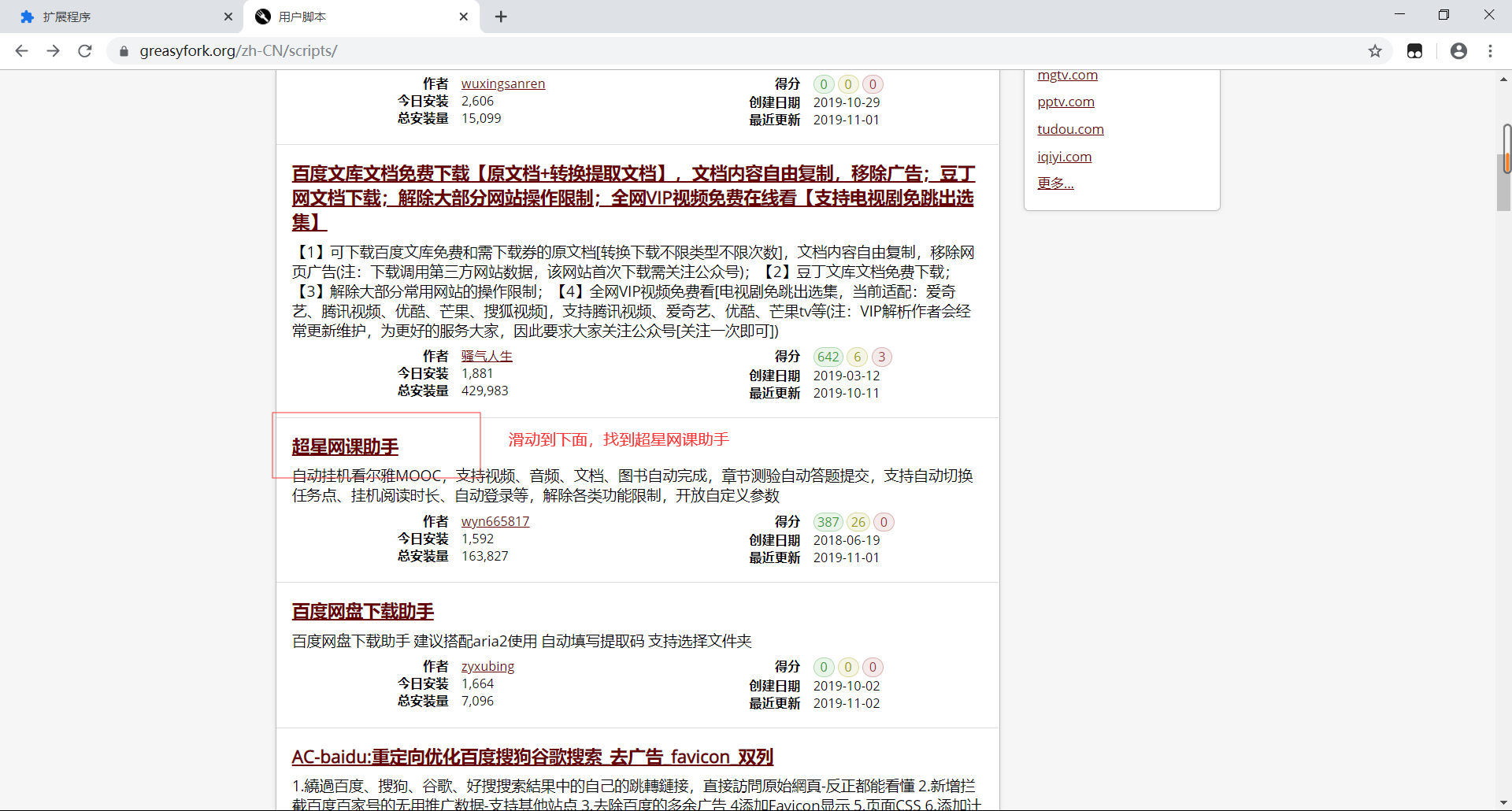Click the scrollbar down arrow
Viewport: 1512px width, 811px height.
1504,802
